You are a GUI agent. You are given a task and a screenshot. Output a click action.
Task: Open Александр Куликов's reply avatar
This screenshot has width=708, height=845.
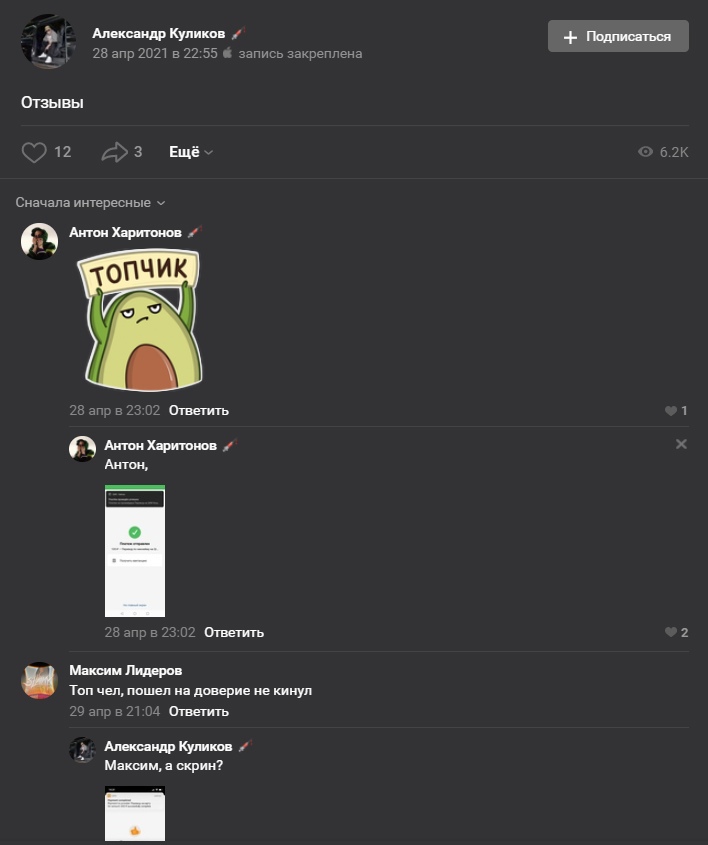click(82, 750)
